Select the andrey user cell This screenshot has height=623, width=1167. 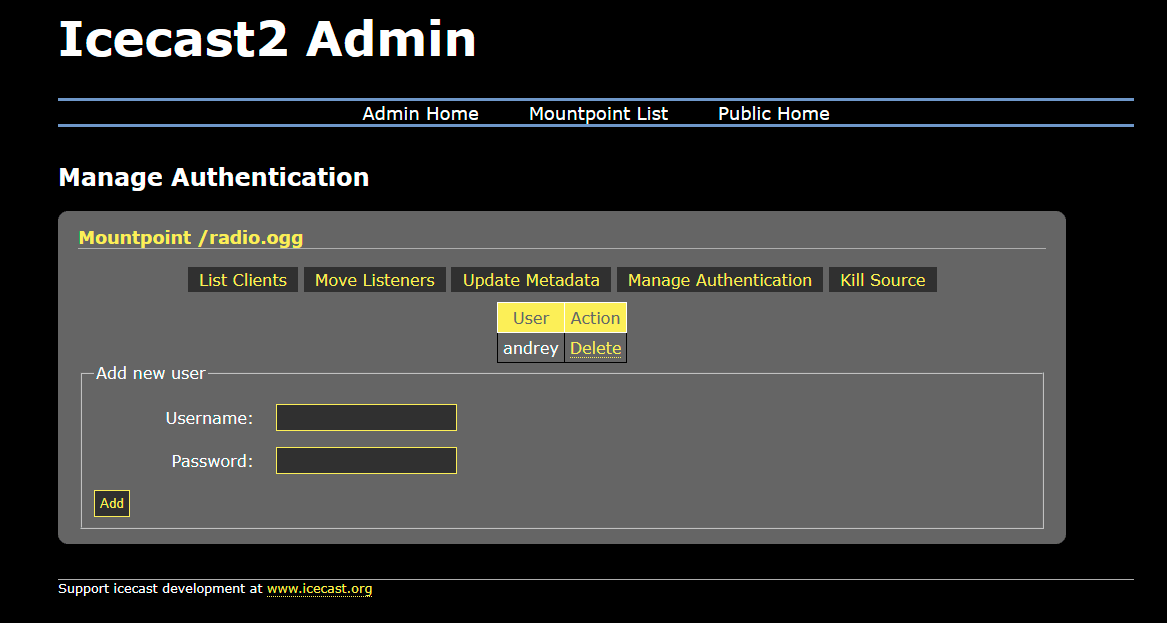click(530, 348)
